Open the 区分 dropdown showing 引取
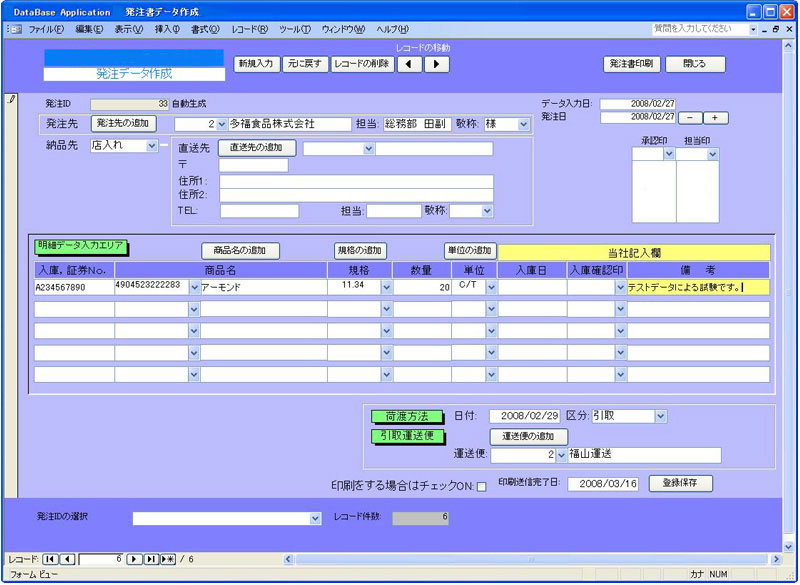 click(x=661, y=416)
